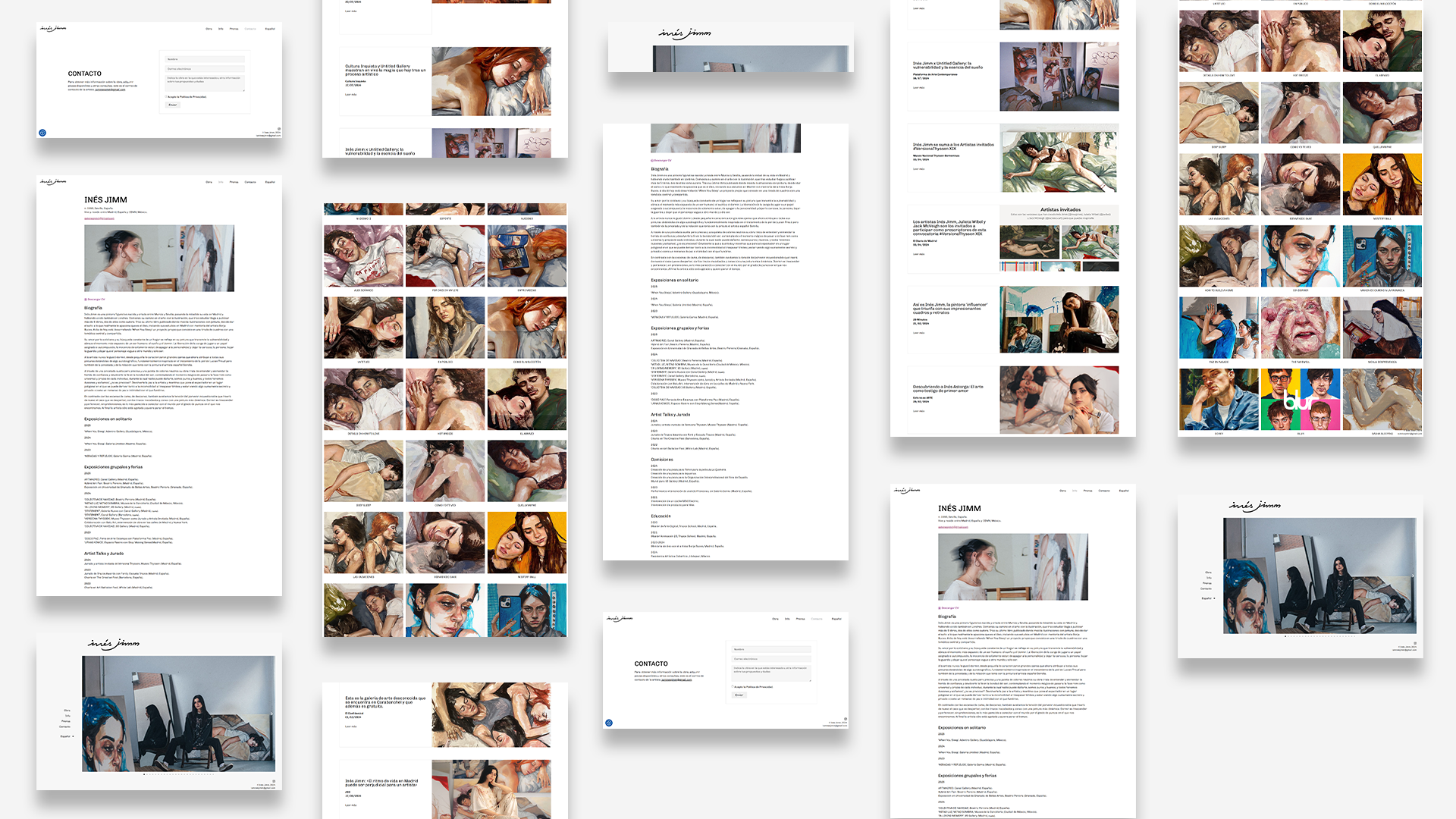This screenshot has width=1456, height=819.
Task: Select Prensa in the left bio page navigation
Action: [x=234, y=182]
